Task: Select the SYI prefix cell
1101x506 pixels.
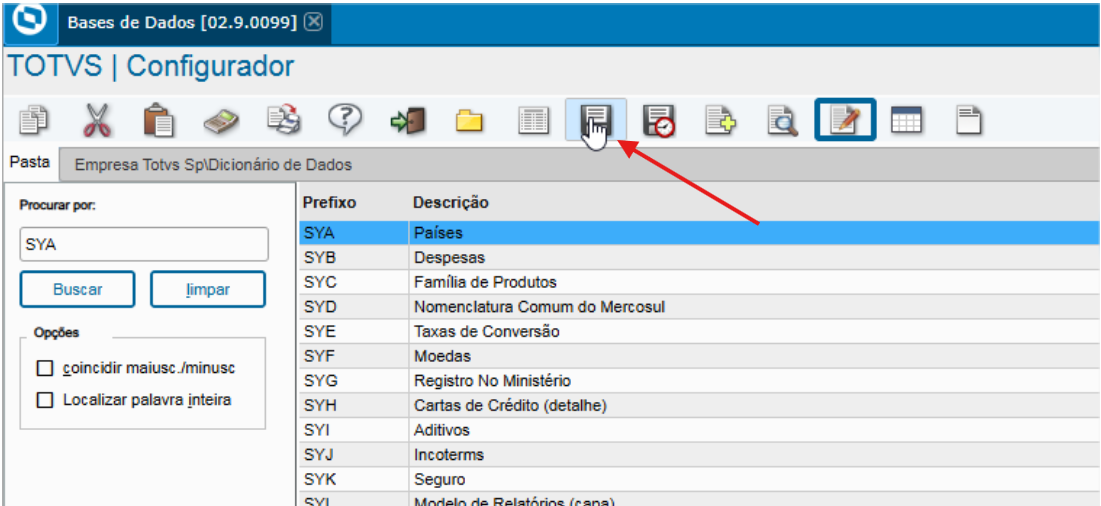Action: 354,430
